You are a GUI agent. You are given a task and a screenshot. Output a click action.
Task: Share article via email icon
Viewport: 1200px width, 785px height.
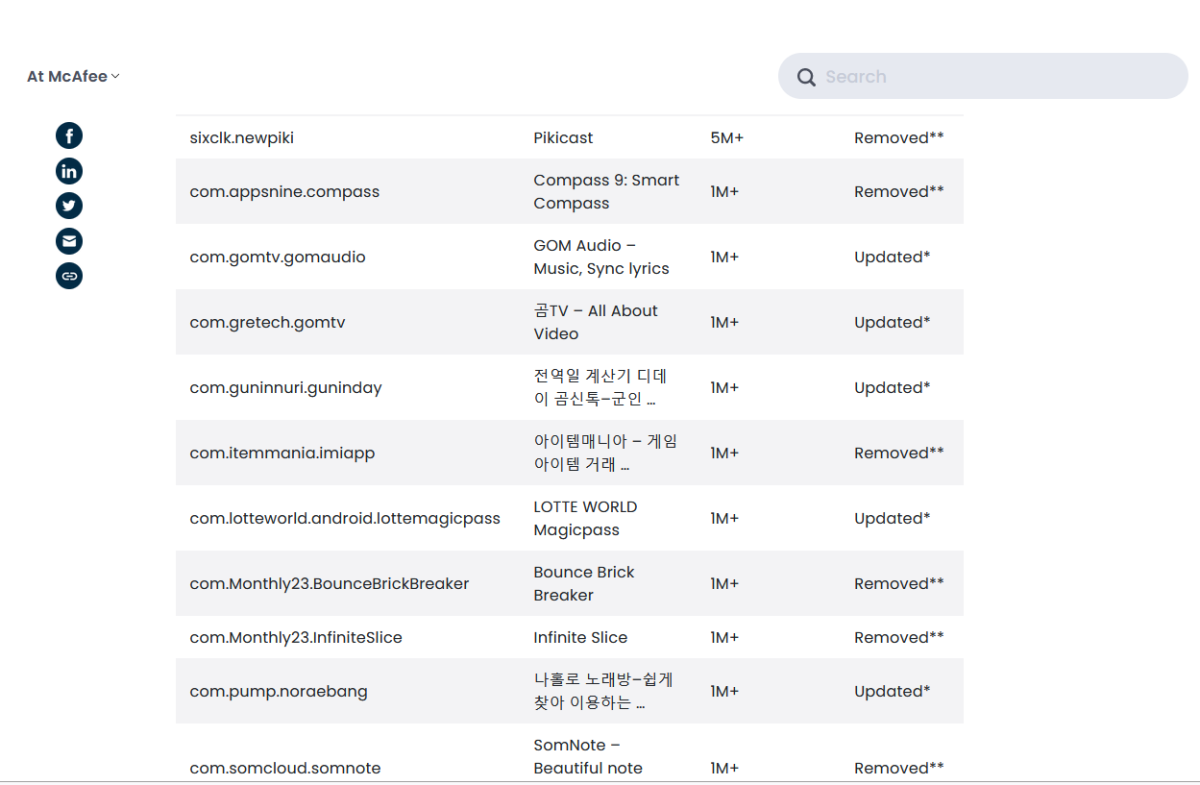pyautogui.click(x=69, y=241)
